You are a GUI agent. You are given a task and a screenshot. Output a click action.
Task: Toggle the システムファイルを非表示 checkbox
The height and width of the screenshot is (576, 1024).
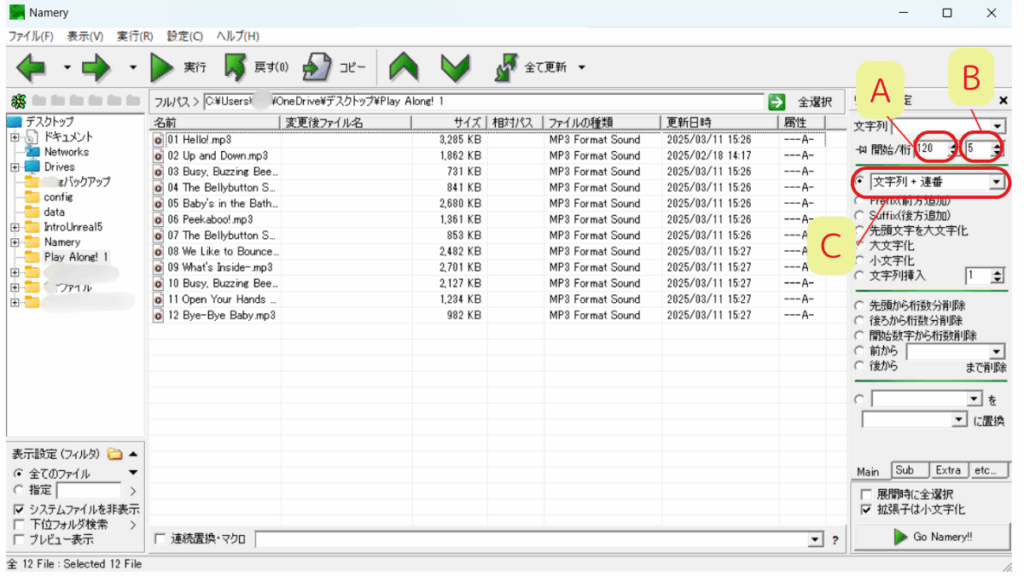(19, 509)
